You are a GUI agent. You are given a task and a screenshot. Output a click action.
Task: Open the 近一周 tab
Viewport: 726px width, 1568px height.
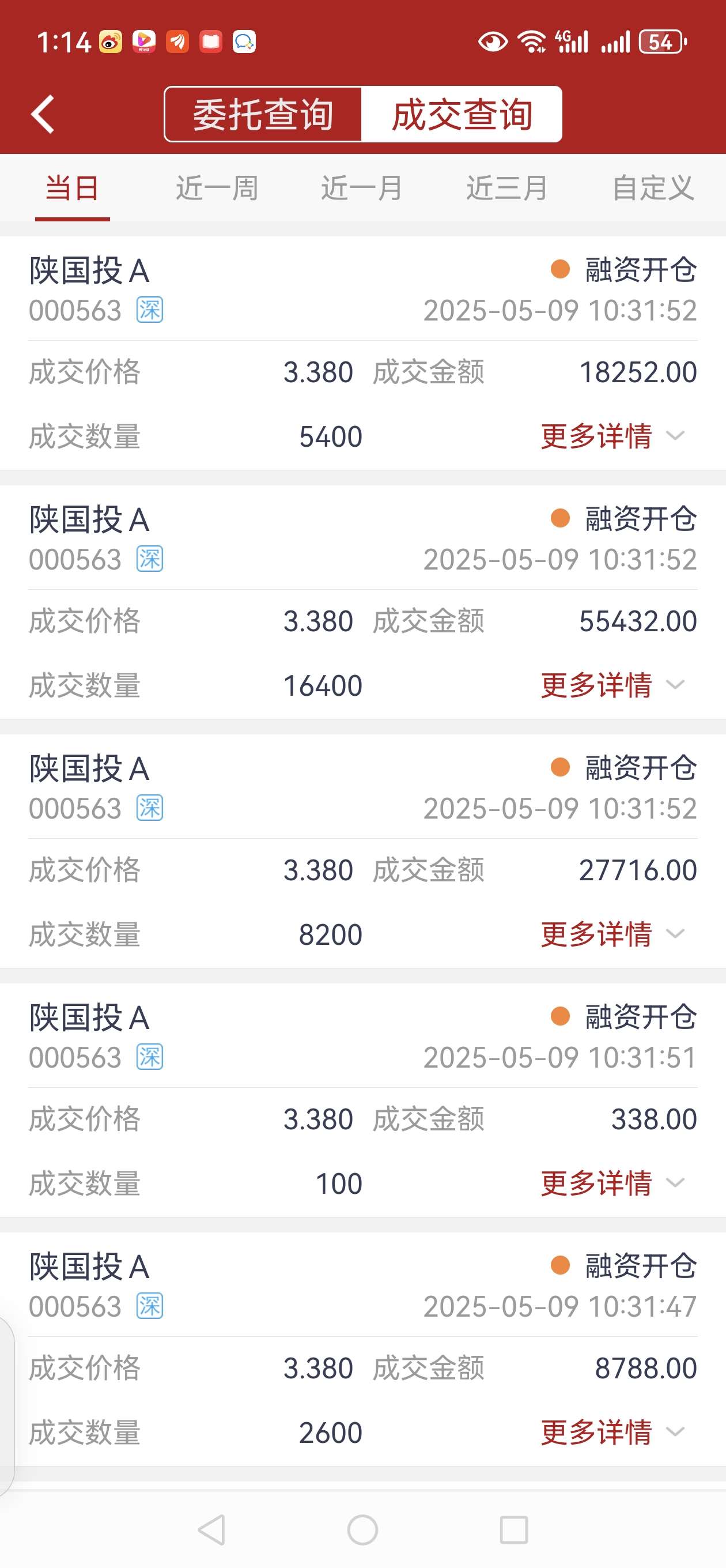(x=217, y=188)
